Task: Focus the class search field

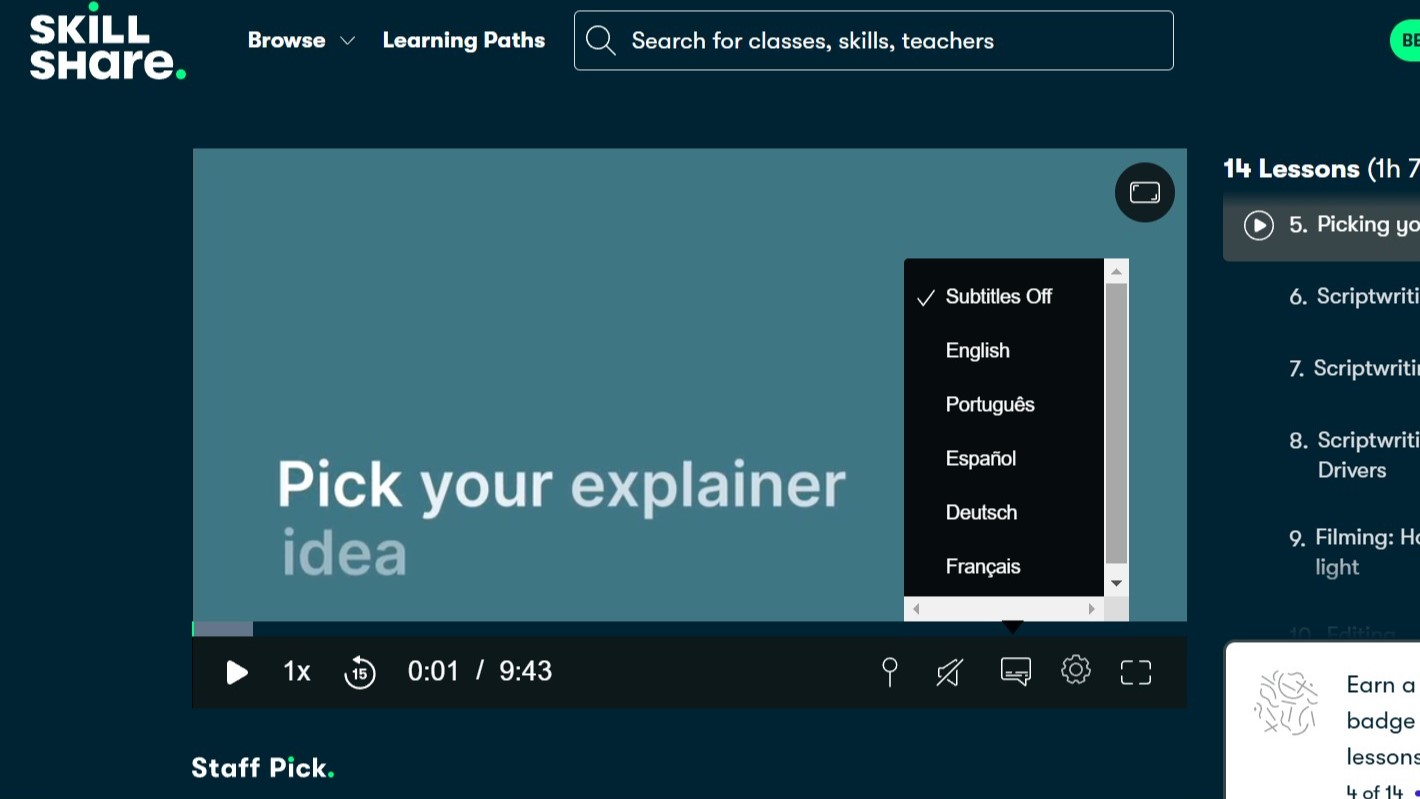Action: tap(874, 41)
